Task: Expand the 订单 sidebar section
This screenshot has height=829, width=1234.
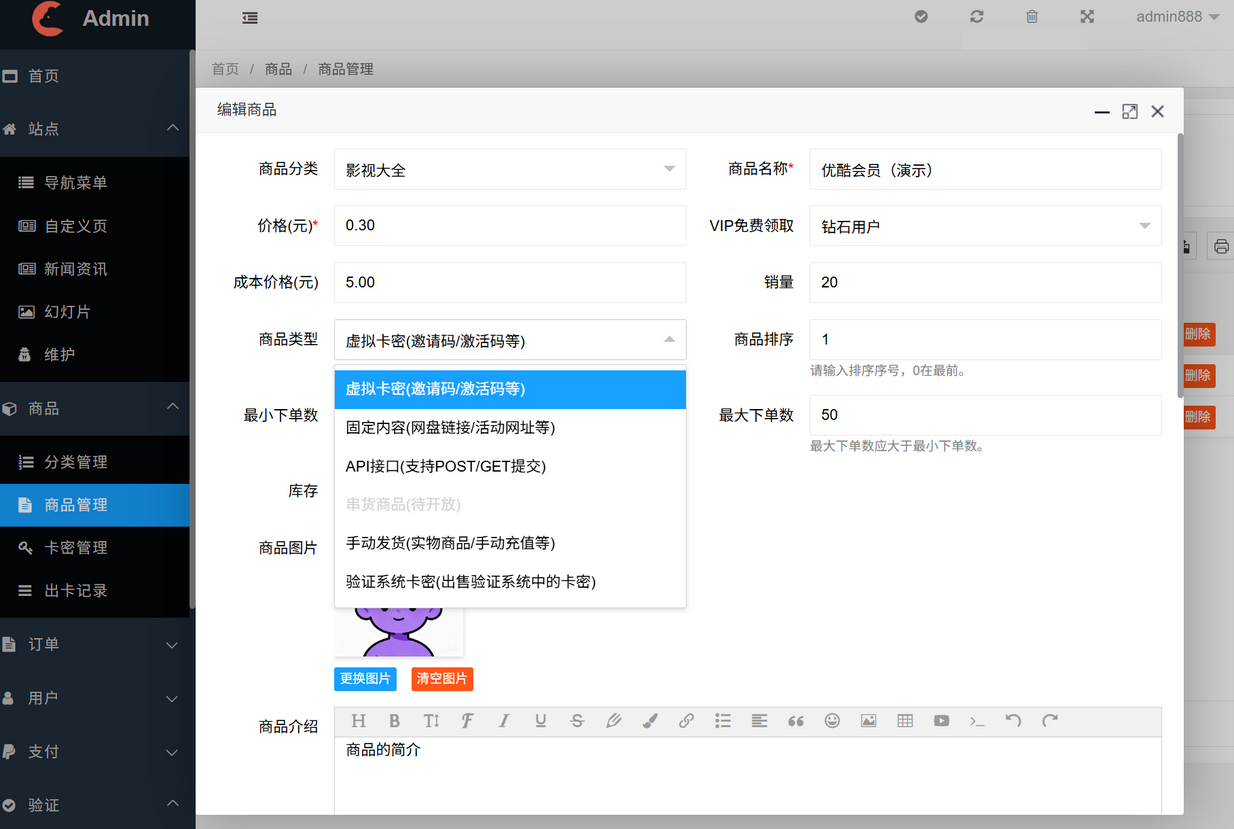Action: (x=97, y=644)
